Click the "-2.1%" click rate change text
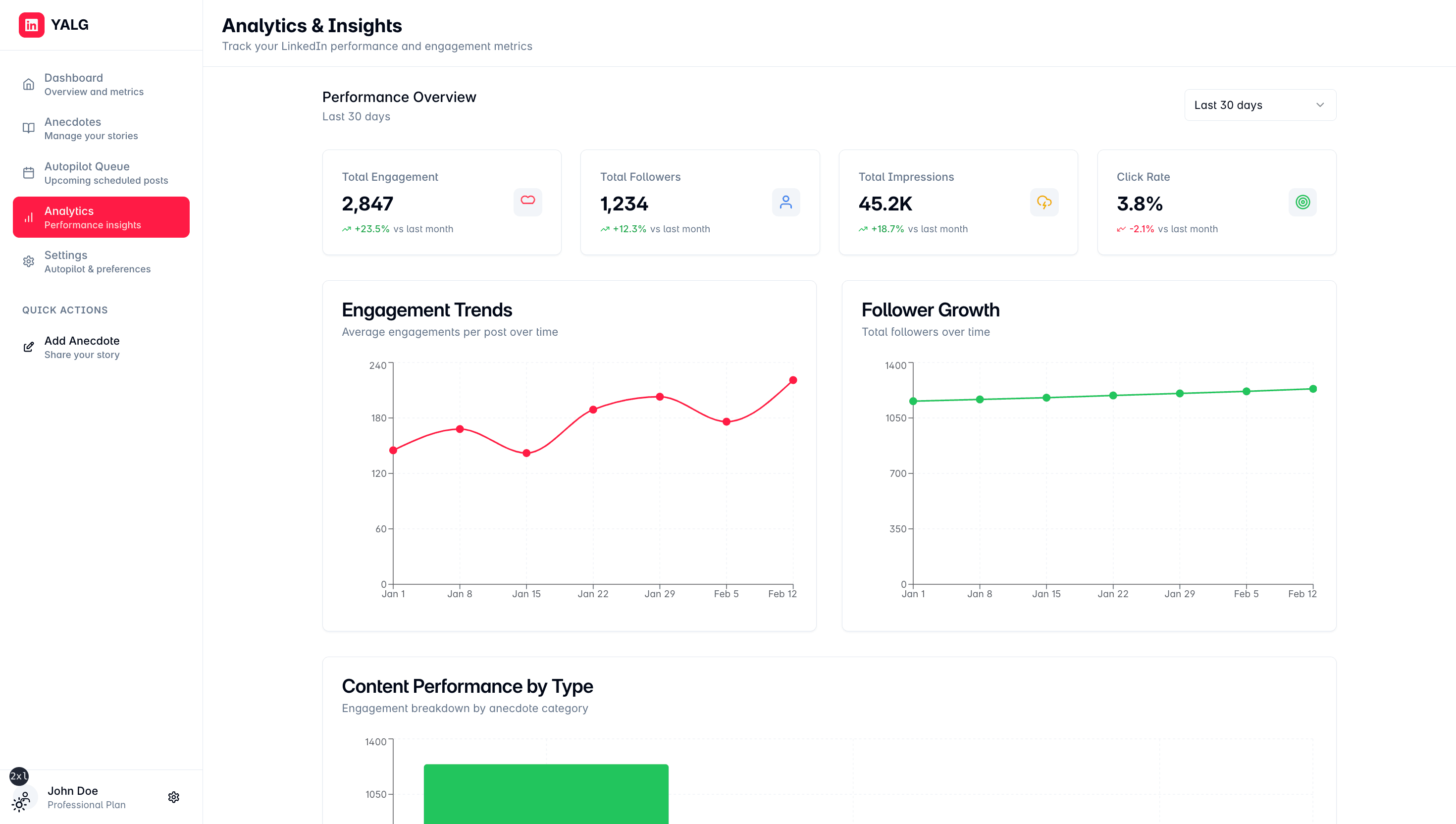 coord(1142,229)
